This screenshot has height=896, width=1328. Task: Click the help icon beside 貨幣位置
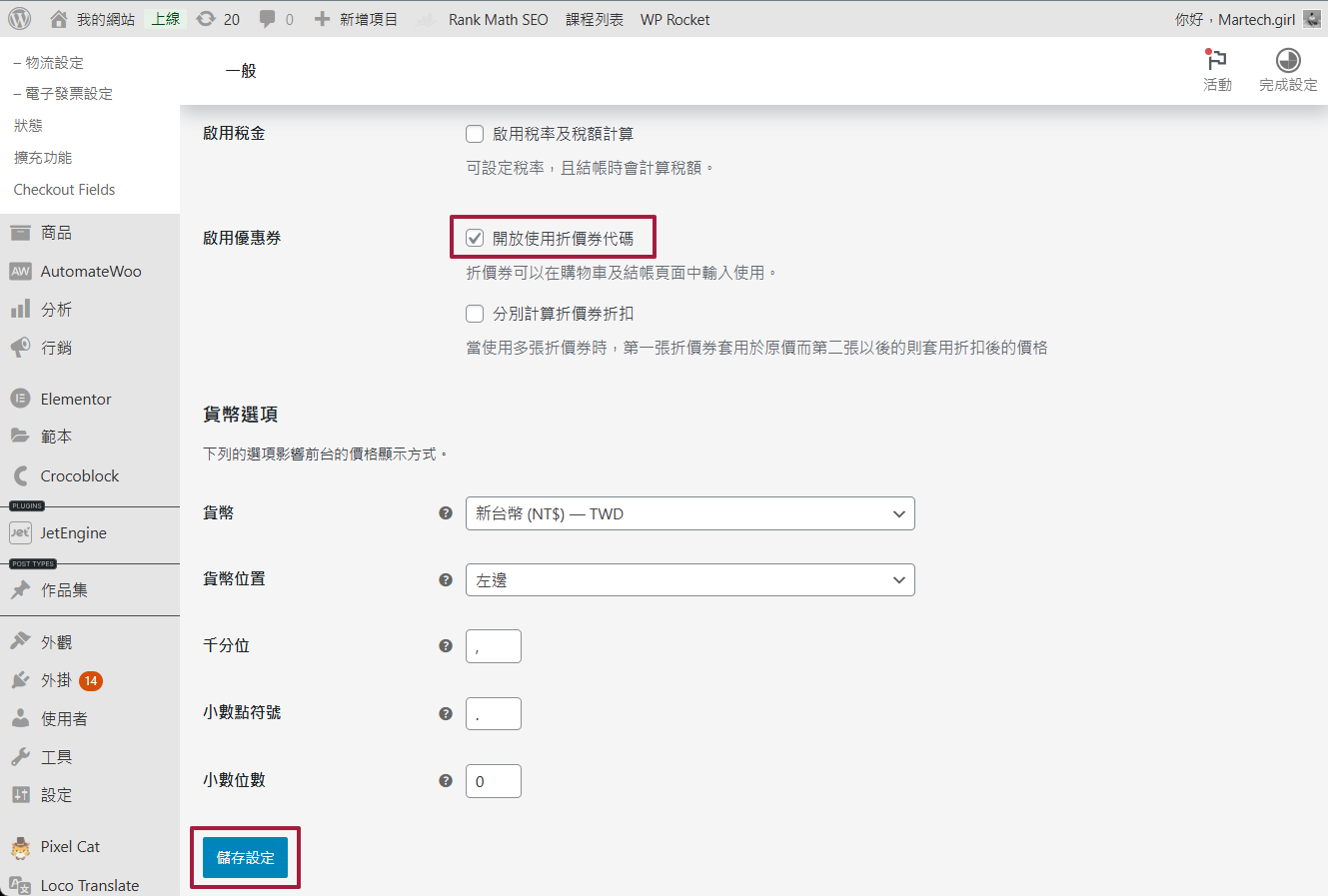pos(446,580)
